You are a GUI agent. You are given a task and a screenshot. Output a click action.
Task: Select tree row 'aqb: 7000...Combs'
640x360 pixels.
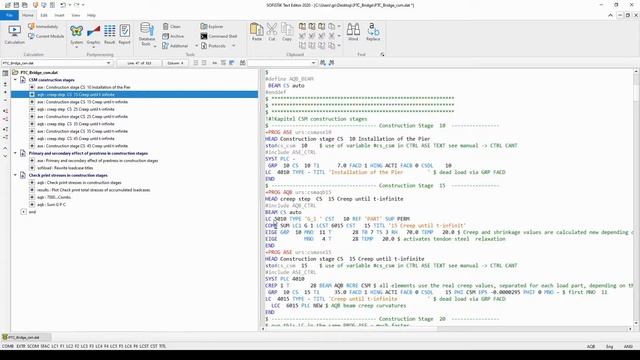54,197
